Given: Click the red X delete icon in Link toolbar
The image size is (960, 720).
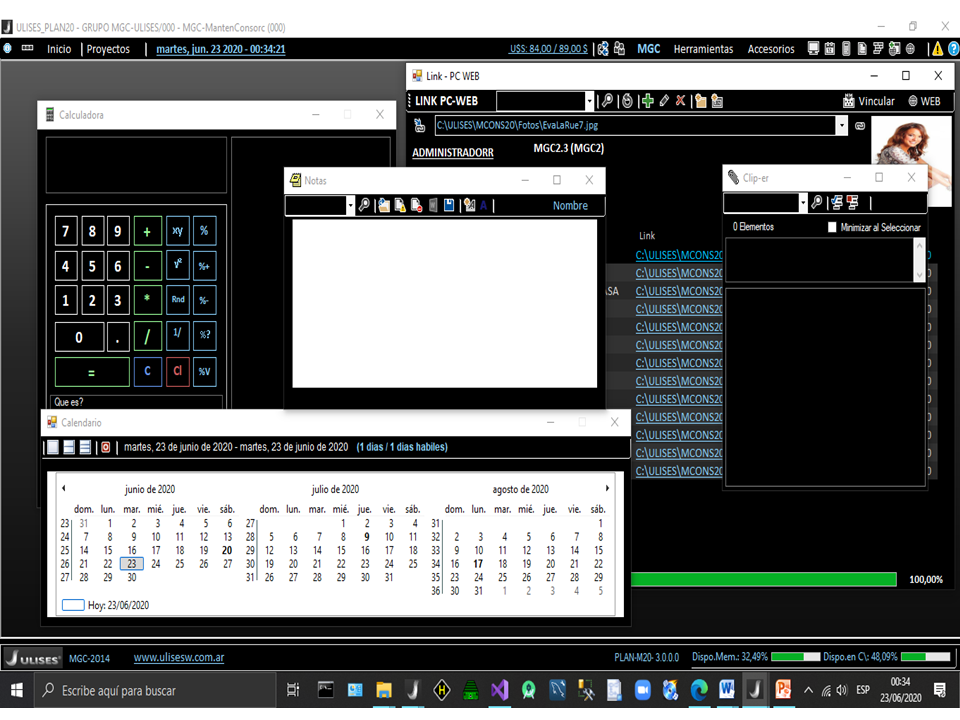Looking at the screenshot, I should tap(680, 101).
